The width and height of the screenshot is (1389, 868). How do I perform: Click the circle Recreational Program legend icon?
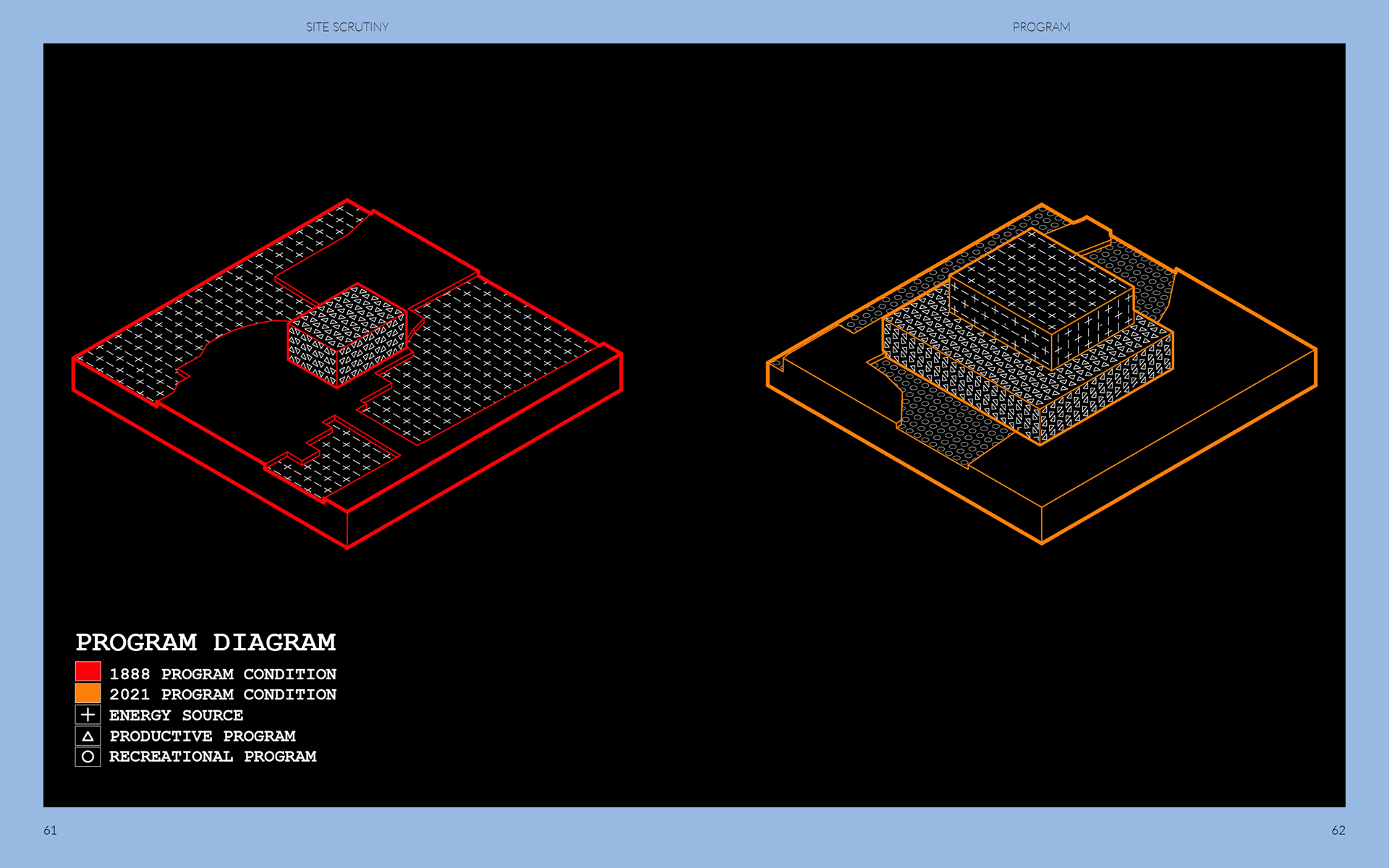(x=88, y=757)
